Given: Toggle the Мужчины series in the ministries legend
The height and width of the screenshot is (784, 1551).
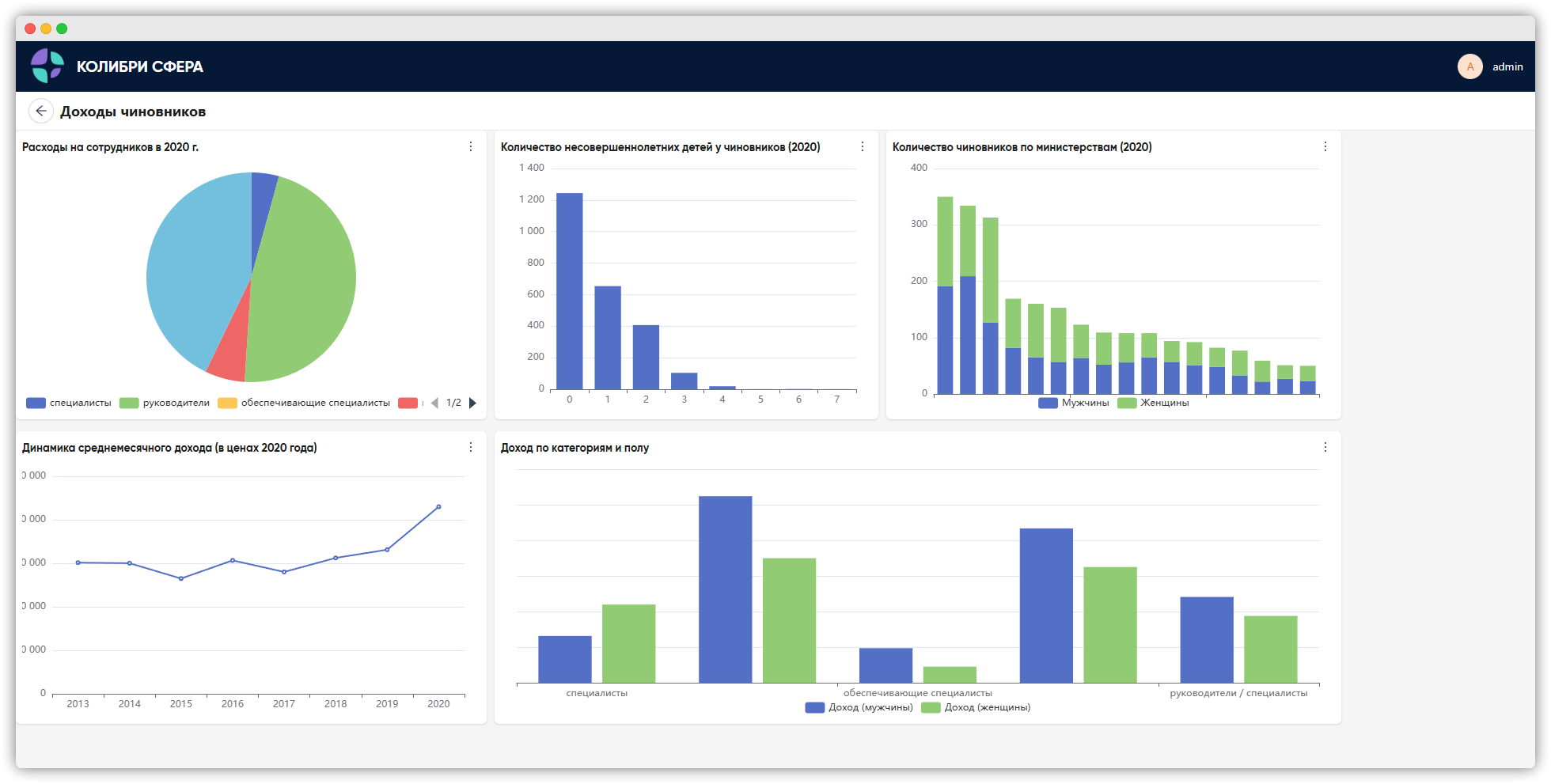Looking at the screenshot, I should click(x=1074, y=403).
